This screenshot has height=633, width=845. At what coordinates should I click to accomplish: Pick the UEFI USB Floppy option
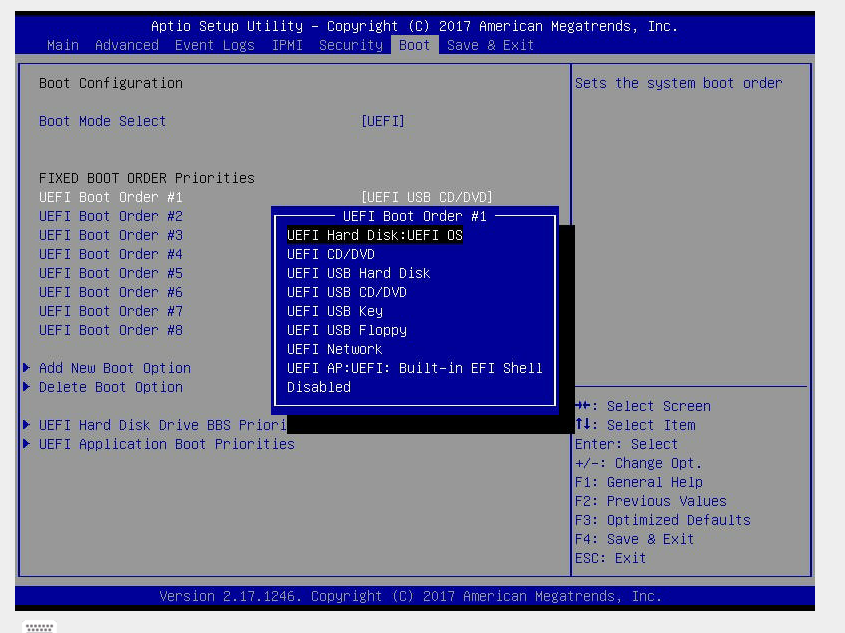pyautogui.click(x=347, y=330)
